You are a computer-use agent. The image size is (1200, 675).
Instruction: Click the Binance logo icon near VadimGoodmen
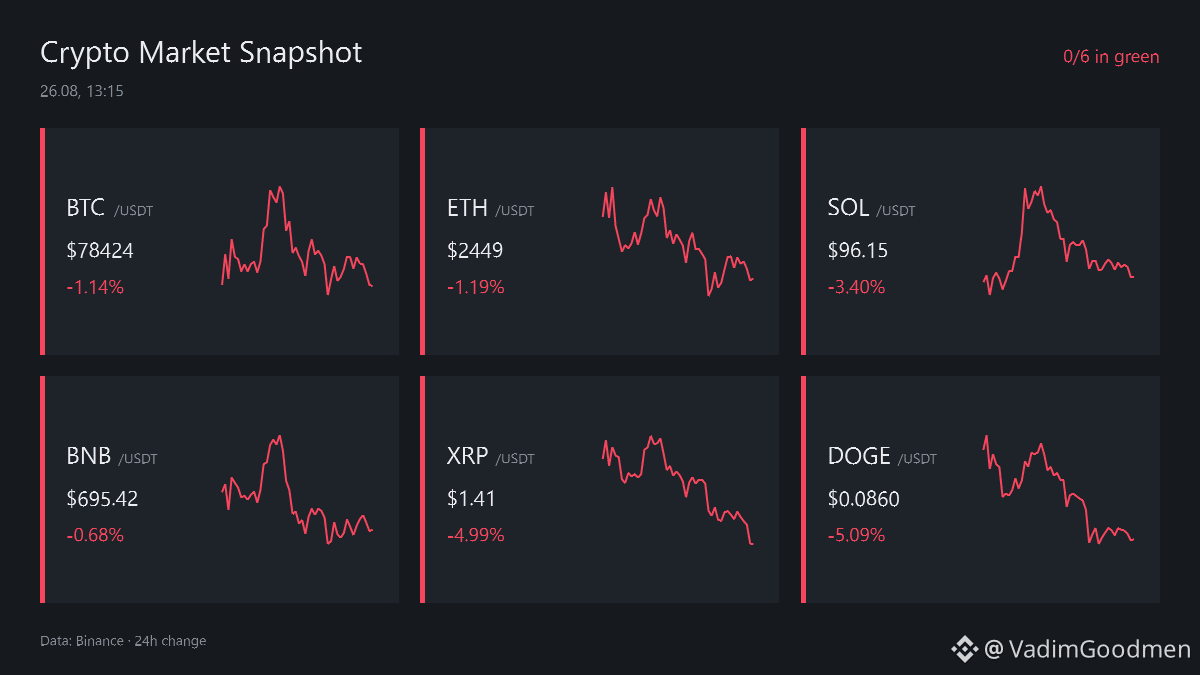[x=964, y=650]
